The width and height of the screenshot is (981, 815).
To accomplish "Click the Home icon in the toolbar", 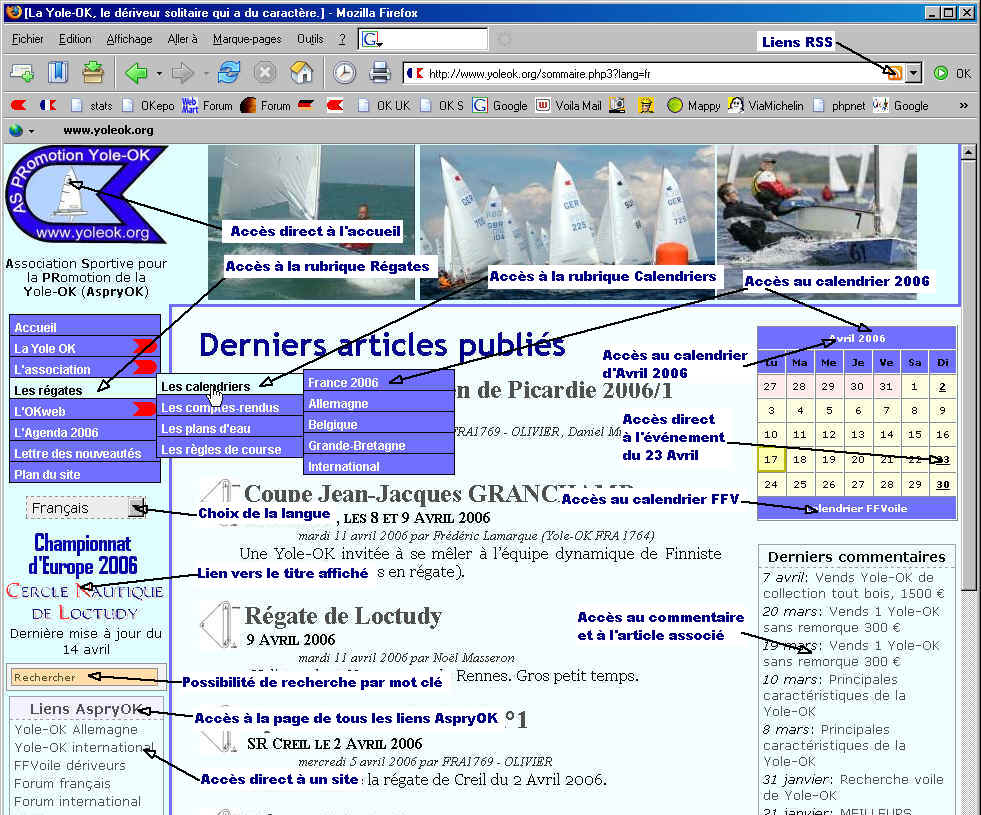I will coord(301,72).
